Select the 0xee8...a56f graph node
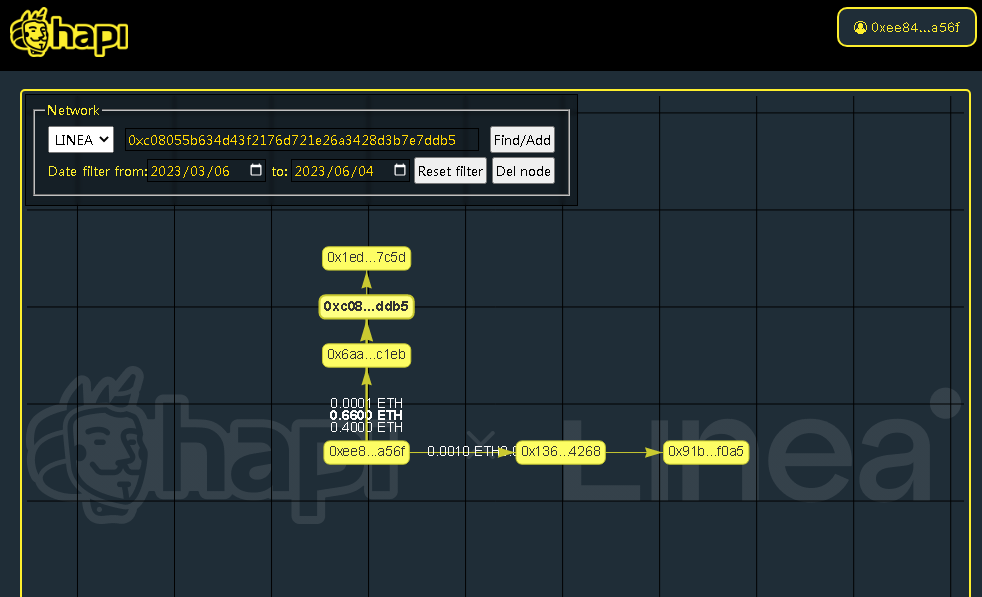The image size is (982, 597). point(366,452)
